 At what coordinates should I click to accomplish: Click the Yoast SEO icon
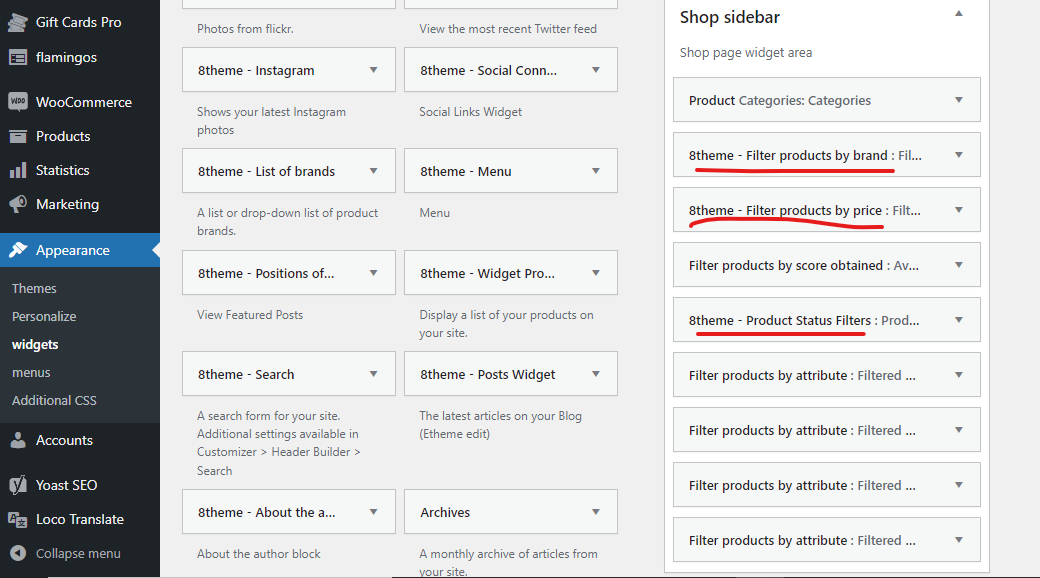18,485
